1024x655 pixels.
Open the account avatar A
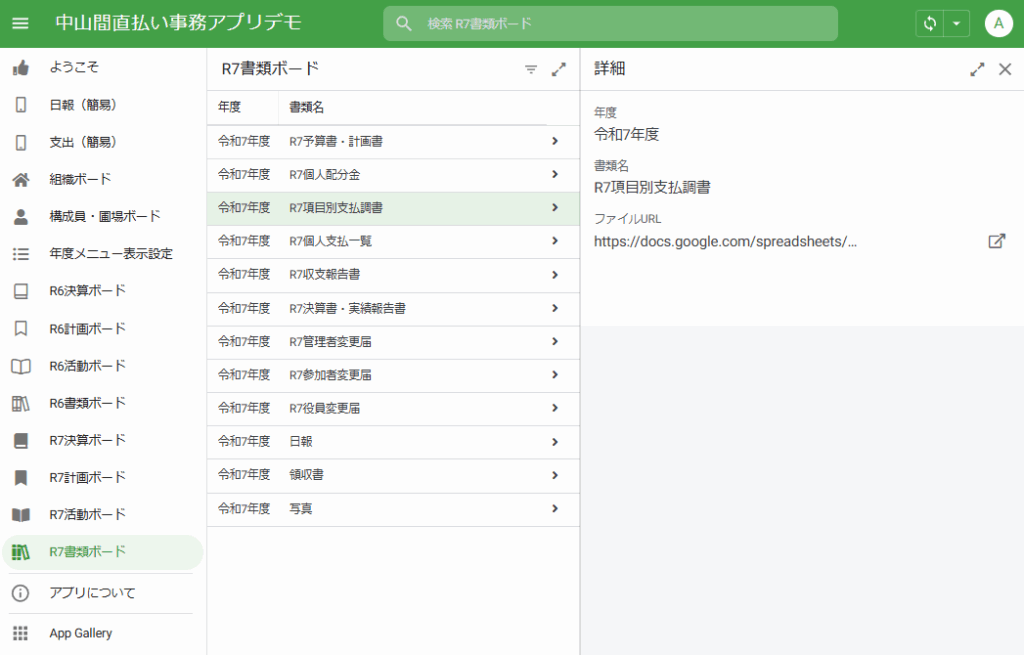click(x=999, y=24)
